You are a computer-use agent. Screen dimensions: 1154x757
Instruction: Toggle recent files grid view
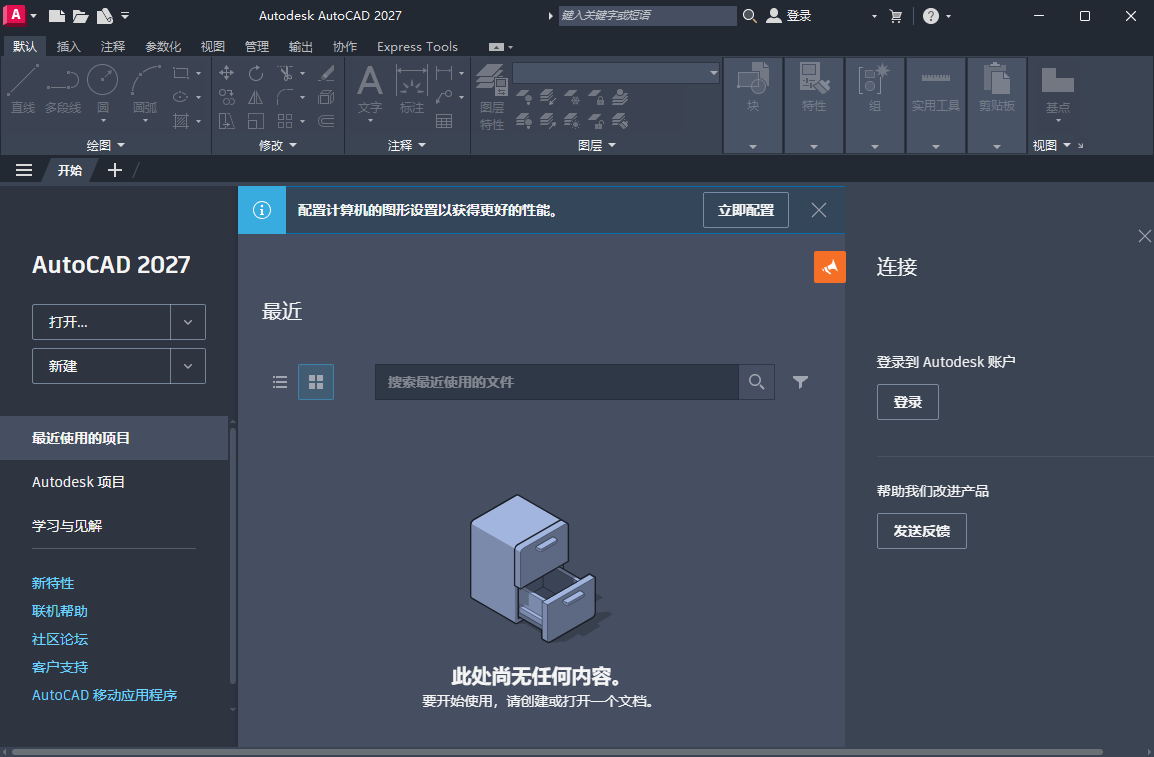click(x=315, y=381)
